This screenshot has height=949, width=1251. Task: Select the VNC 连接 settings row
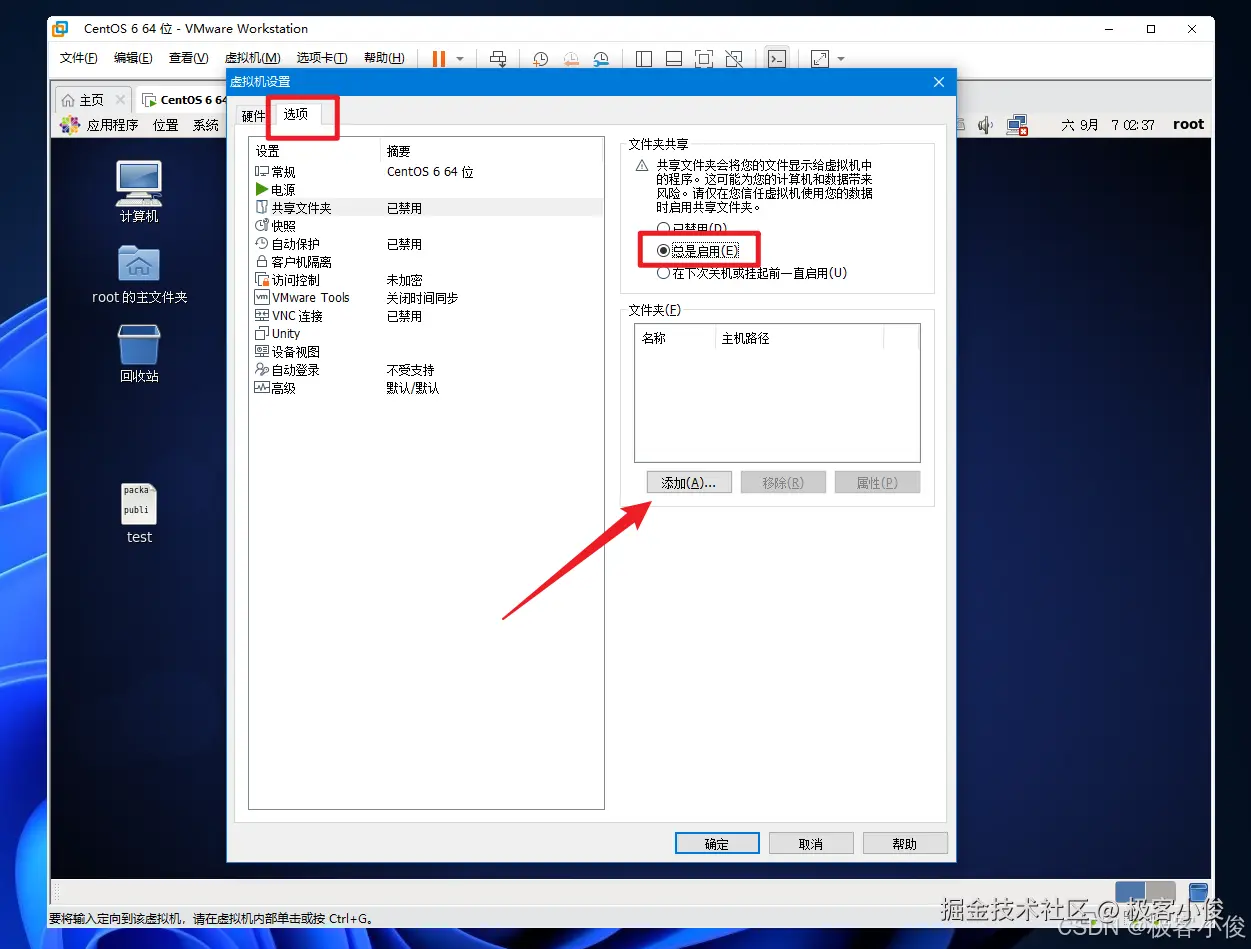(x=427, y=316)
